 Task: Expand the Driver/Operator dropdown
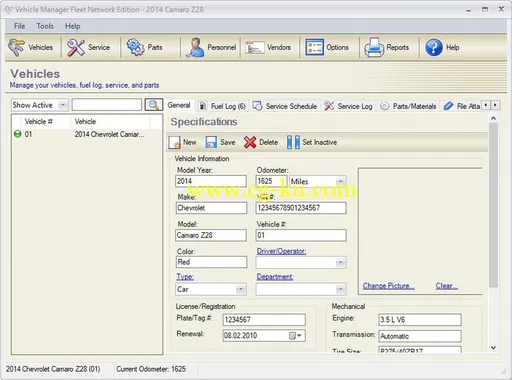(x=340, y=263)
